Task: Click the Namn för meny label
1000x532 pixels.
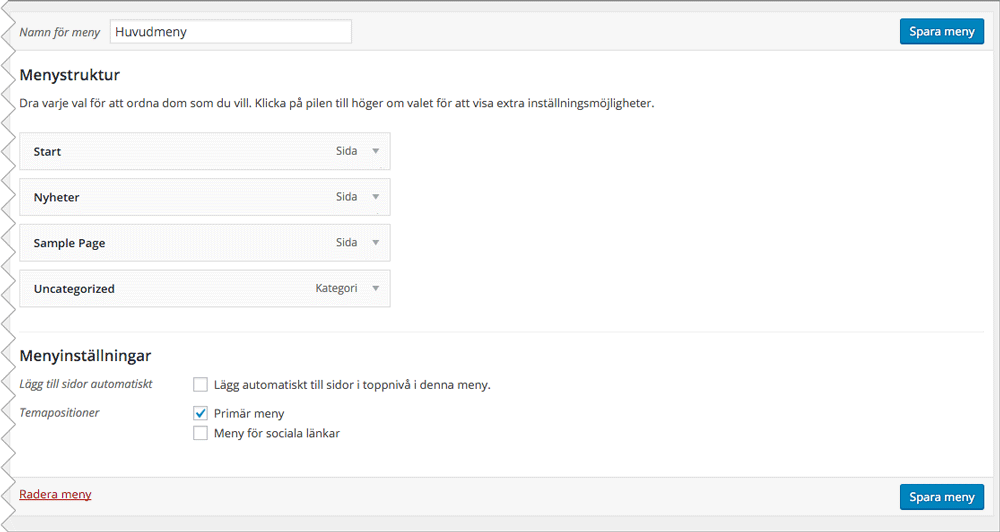Action: pyautogui.click(x=60, y=33)
